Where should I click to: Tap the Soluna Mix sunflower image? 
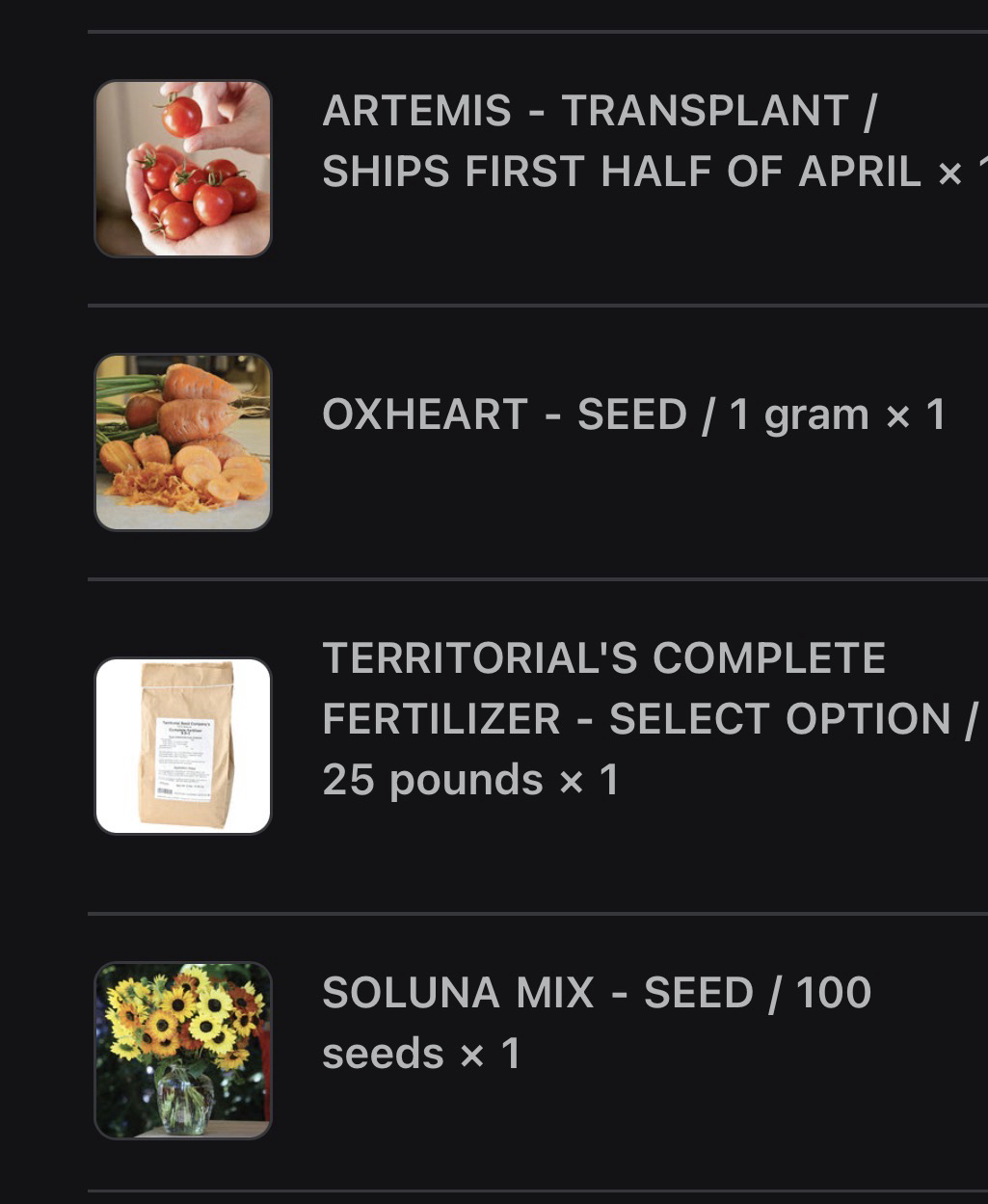[x=183, y=1050]
